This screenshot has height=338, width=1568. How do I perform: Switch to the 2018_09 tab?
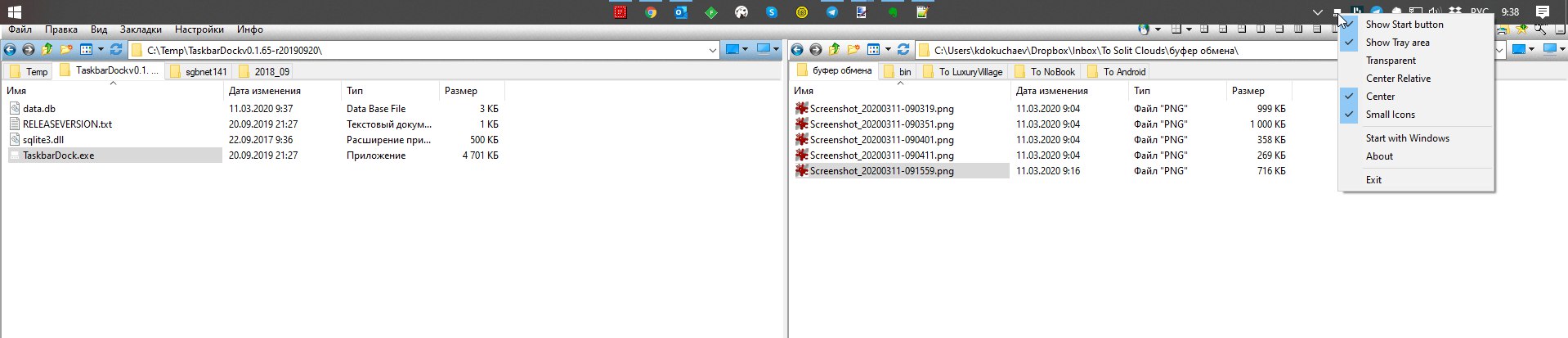263,72
